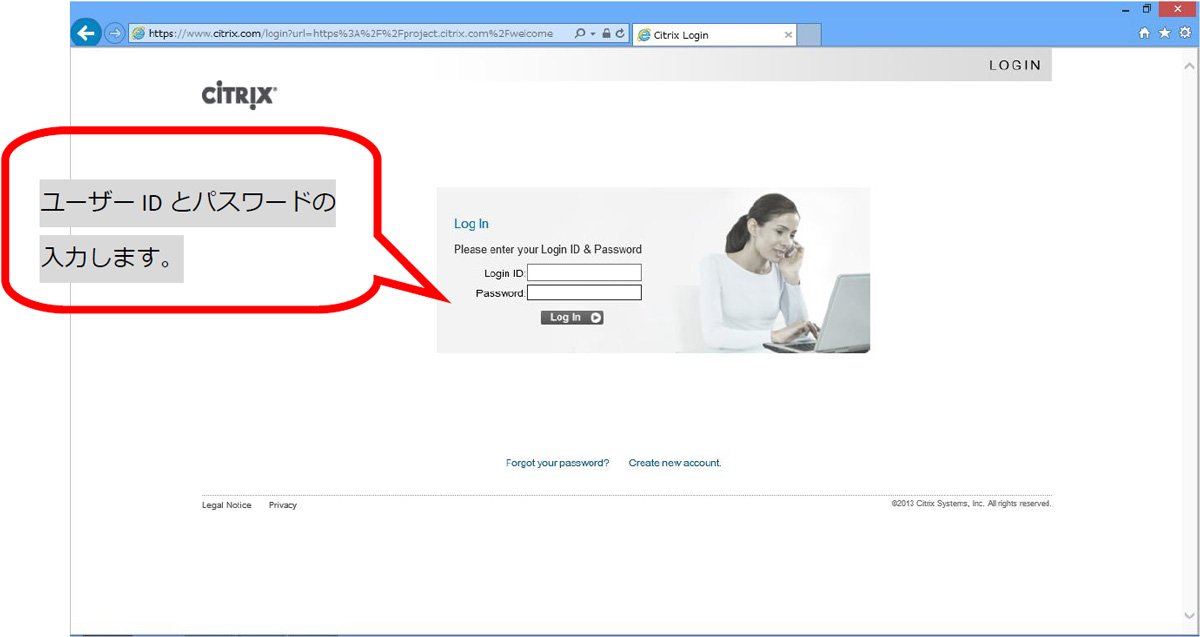Restore the browser window size
Viewport: 1200px width, 637px height.
coord(1147,9)
